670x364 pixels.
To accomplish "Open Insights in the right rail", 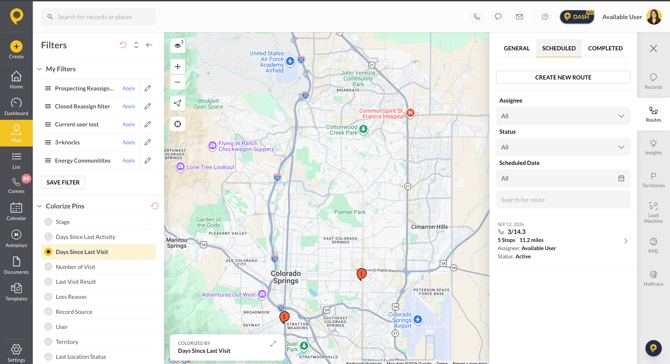I will (x=653, y=147).
